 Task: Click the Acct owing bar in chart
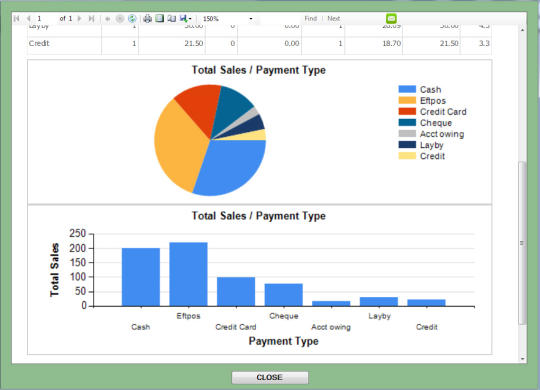coord(331,304)
